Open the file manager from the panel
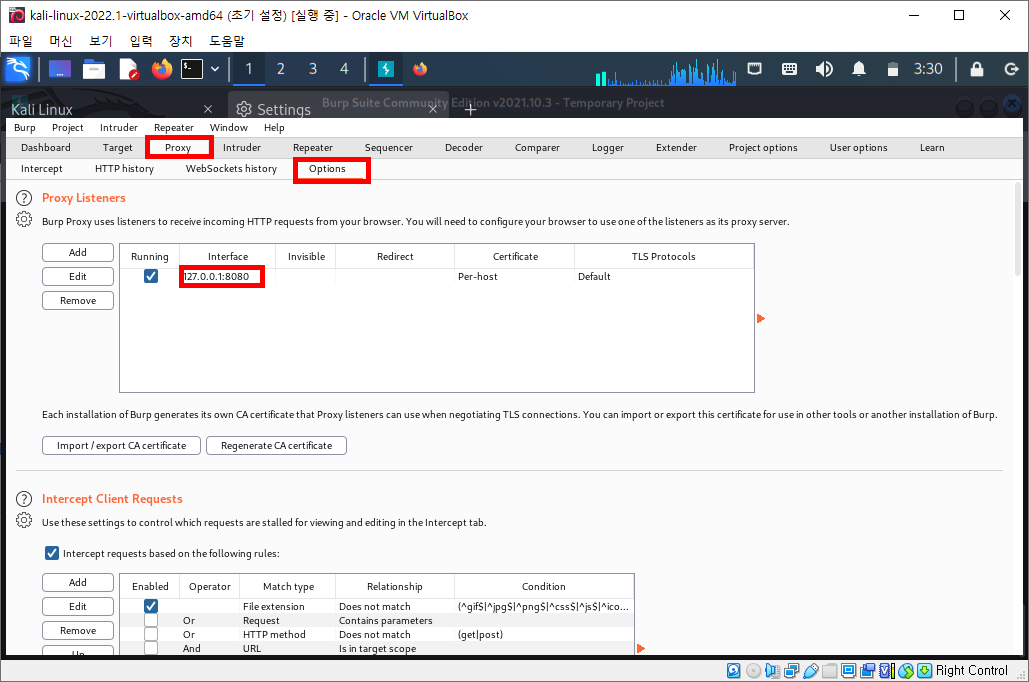 pyautogui.click(x=94, y=68)
